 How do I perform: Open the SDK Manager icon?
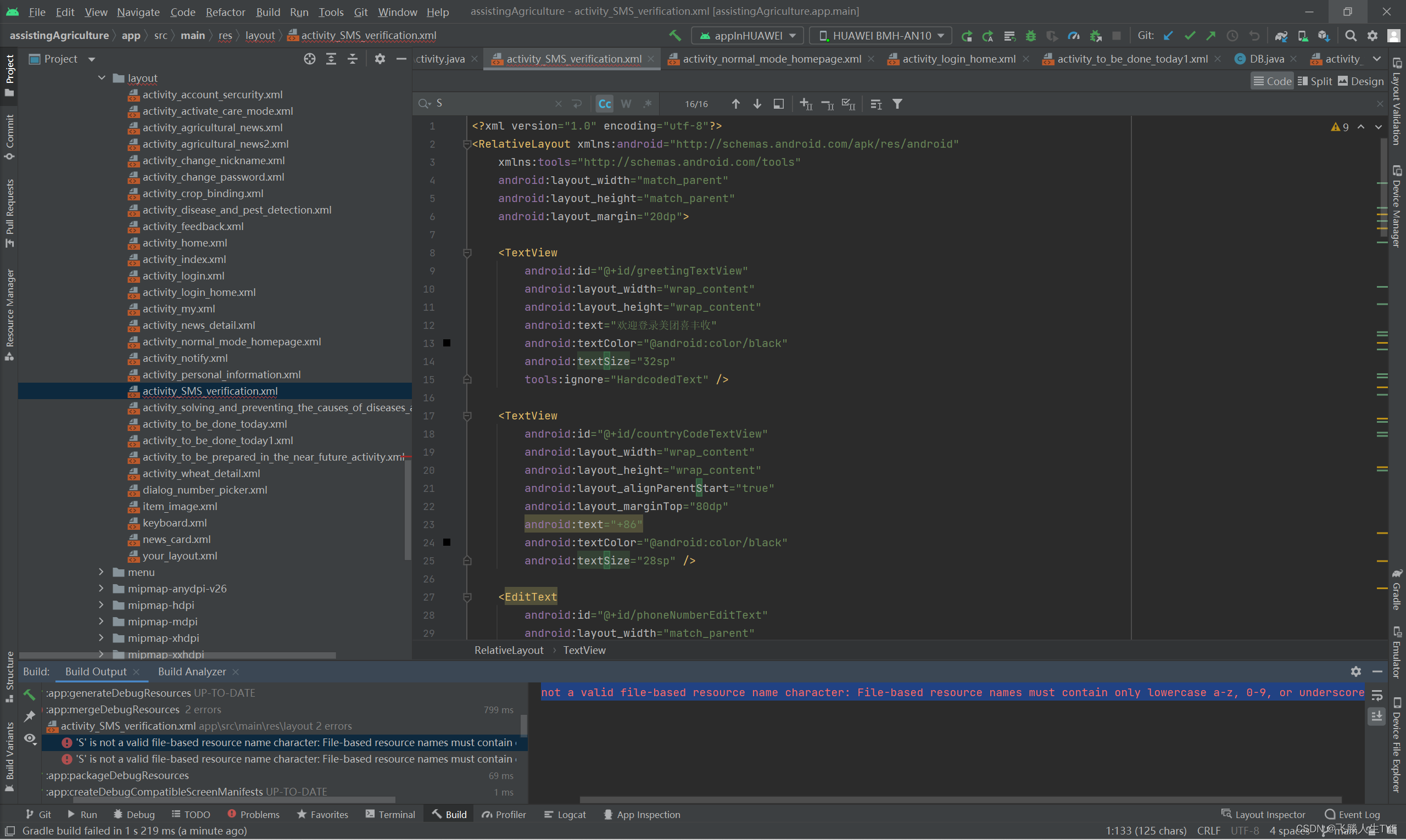1323,36
